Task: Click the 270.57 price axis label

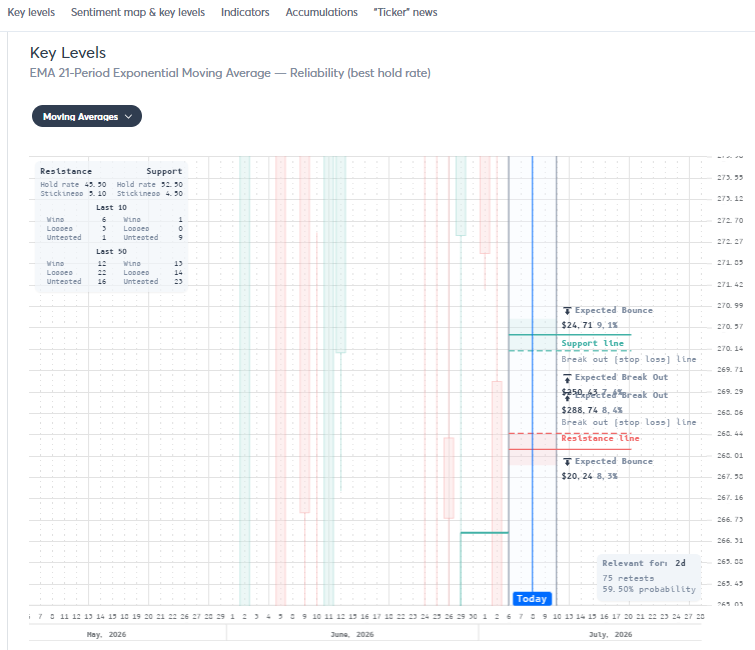Action: tap(730, 327)
